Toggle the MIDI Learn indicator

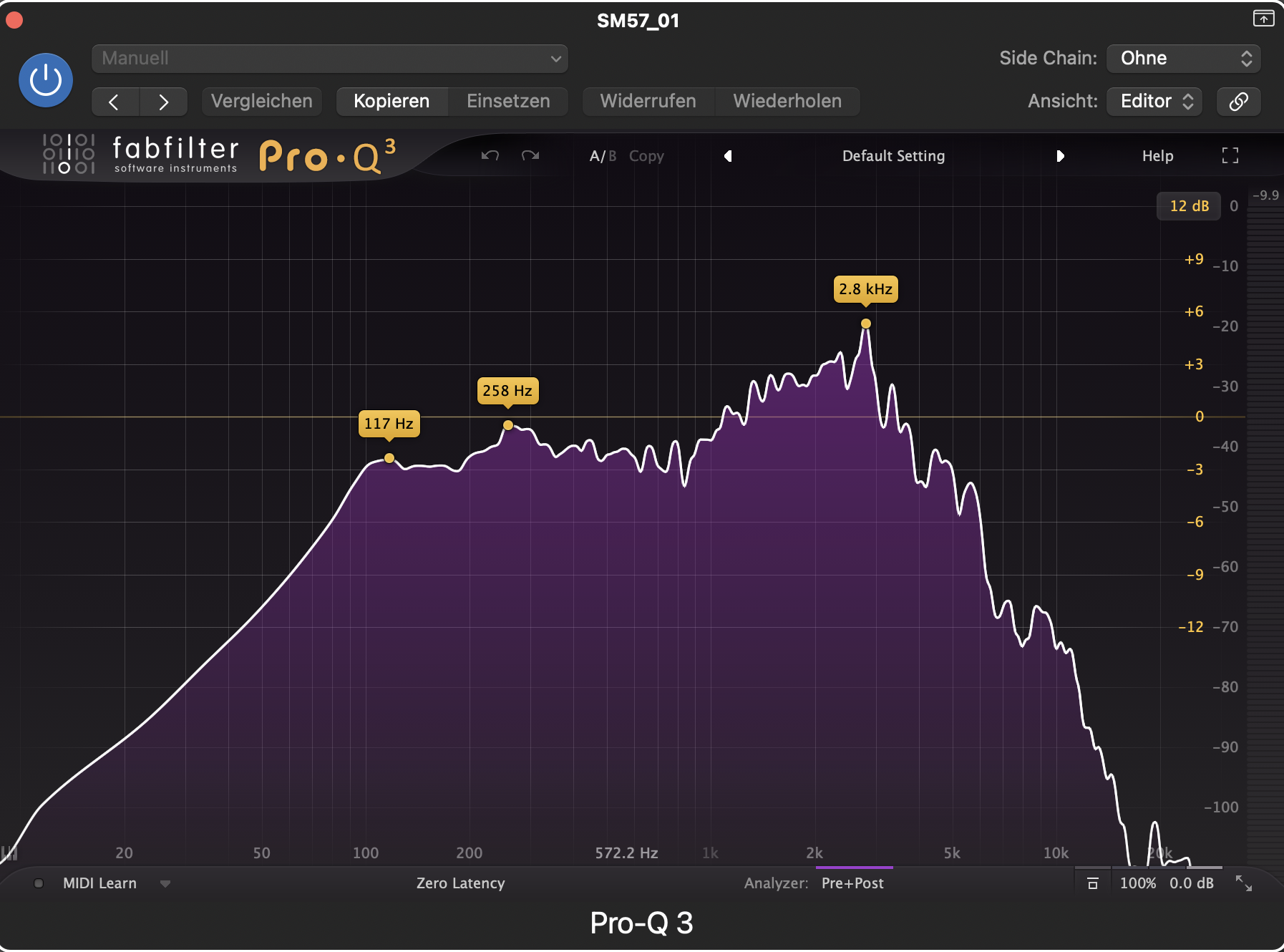(39, 883)
